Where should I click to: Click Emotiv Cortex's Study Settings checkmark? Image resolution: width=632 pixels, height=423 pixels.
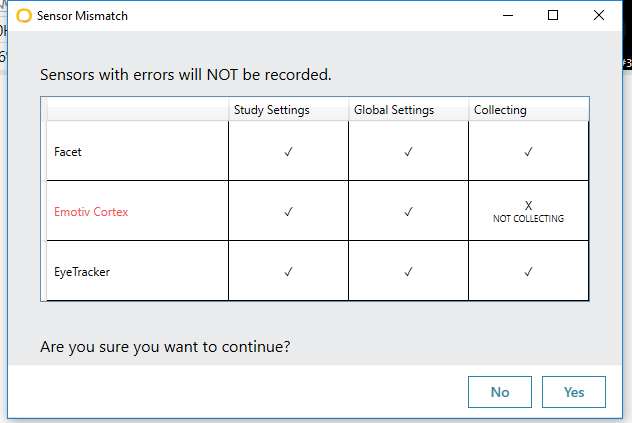click(288, 212)
